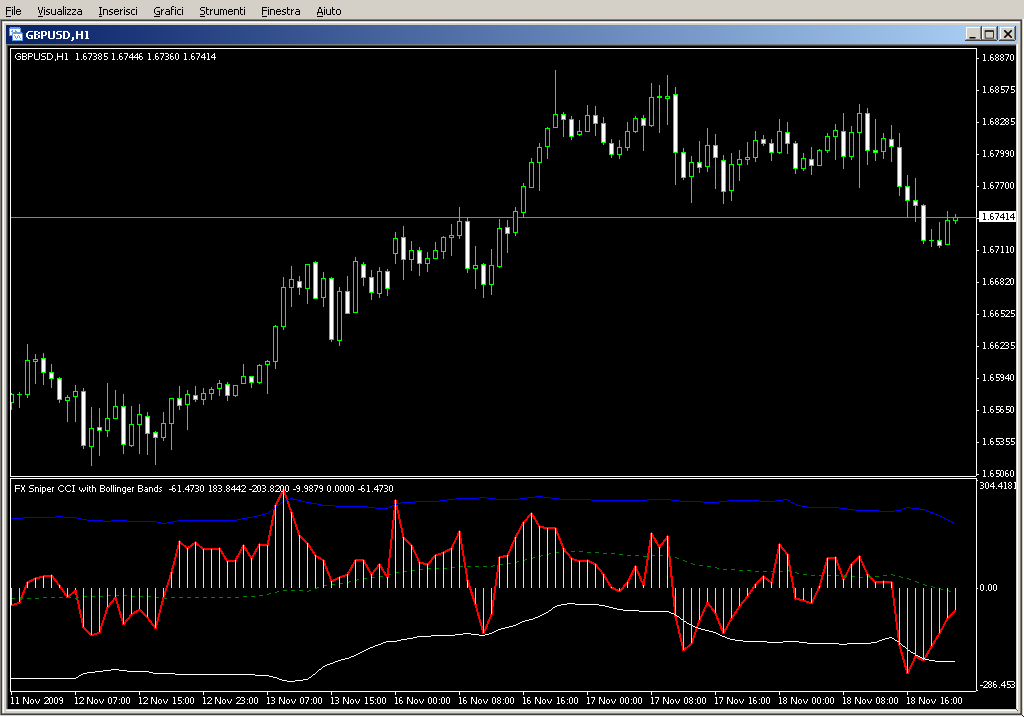The image size is (1024, 717).
Task: Open the Strumenti menu
Action: 222,11
